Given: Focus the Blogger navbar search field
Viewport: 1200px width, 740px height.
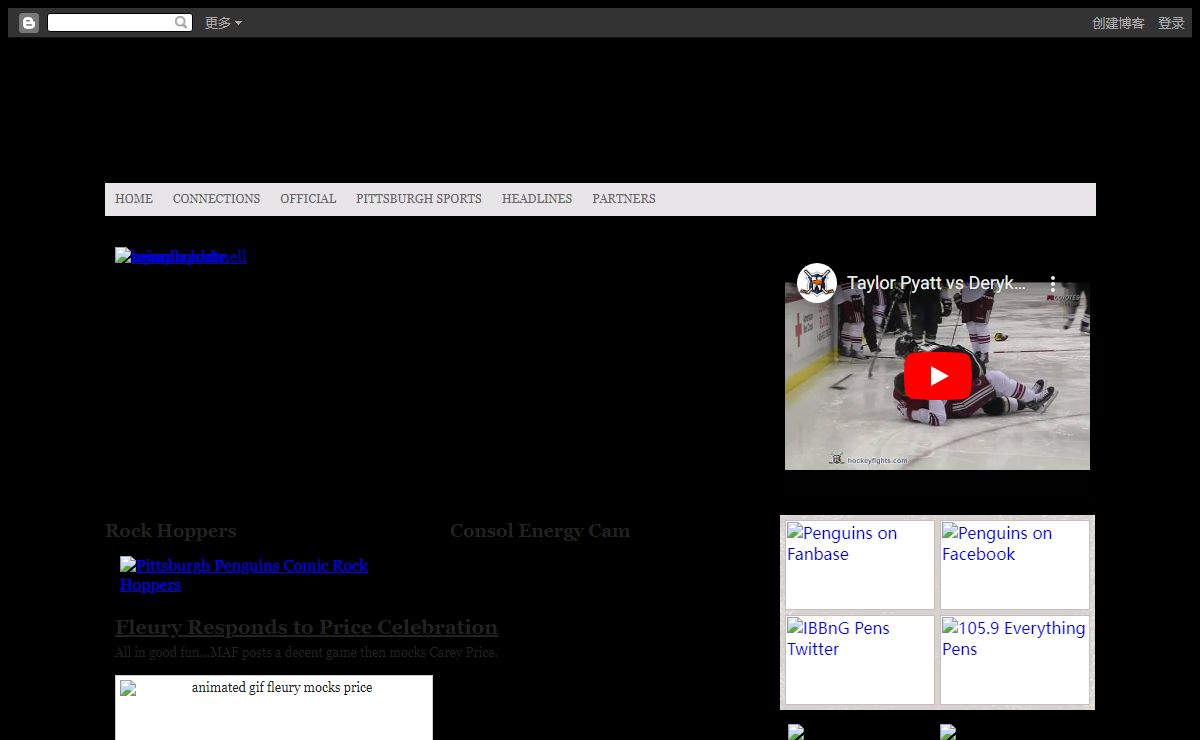Looking at the screenshot, I should 119,22.
